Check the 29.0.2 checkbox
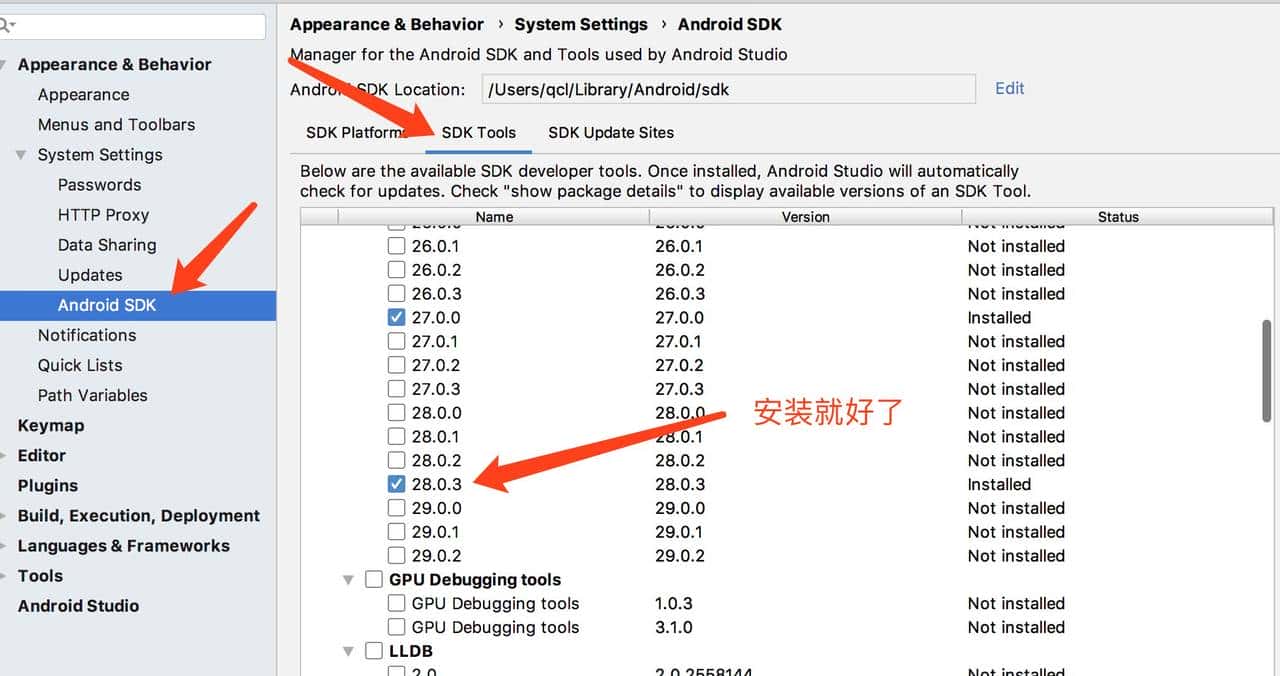This screenshot has height=676, width=1280. click(397, 556)
